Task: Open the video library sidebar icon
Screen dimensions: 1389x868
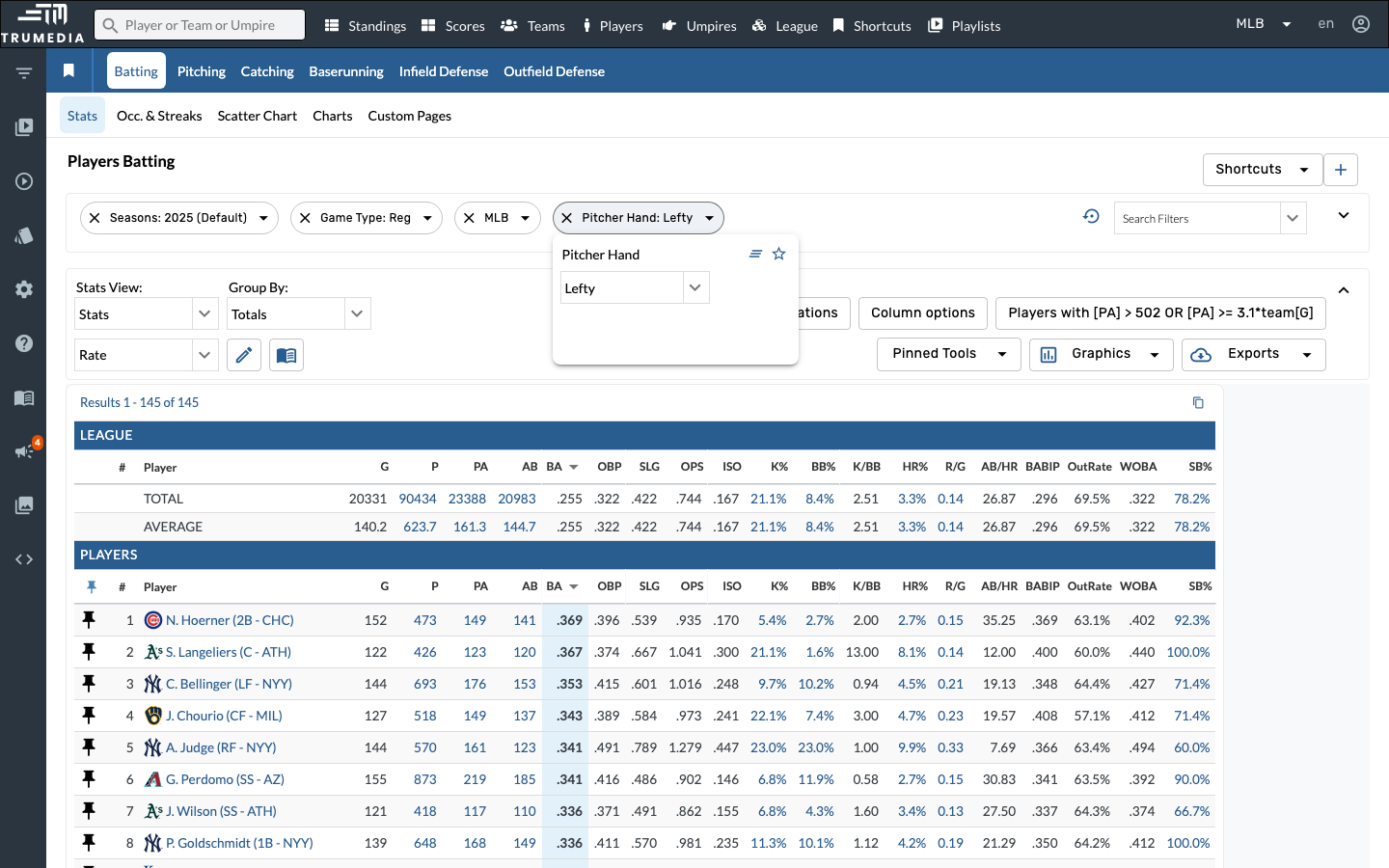Action: pos(24,127)
